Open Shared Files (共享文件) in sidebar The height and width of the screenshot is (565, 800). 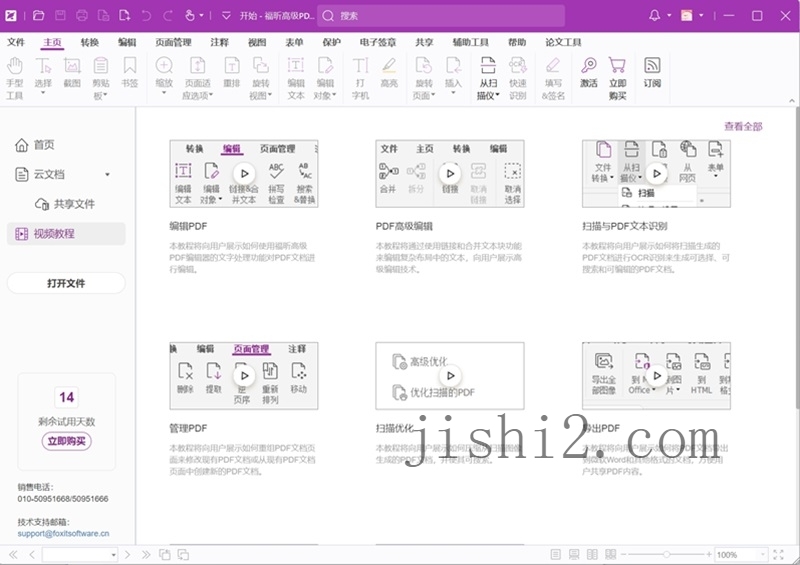tap(65, 204)
